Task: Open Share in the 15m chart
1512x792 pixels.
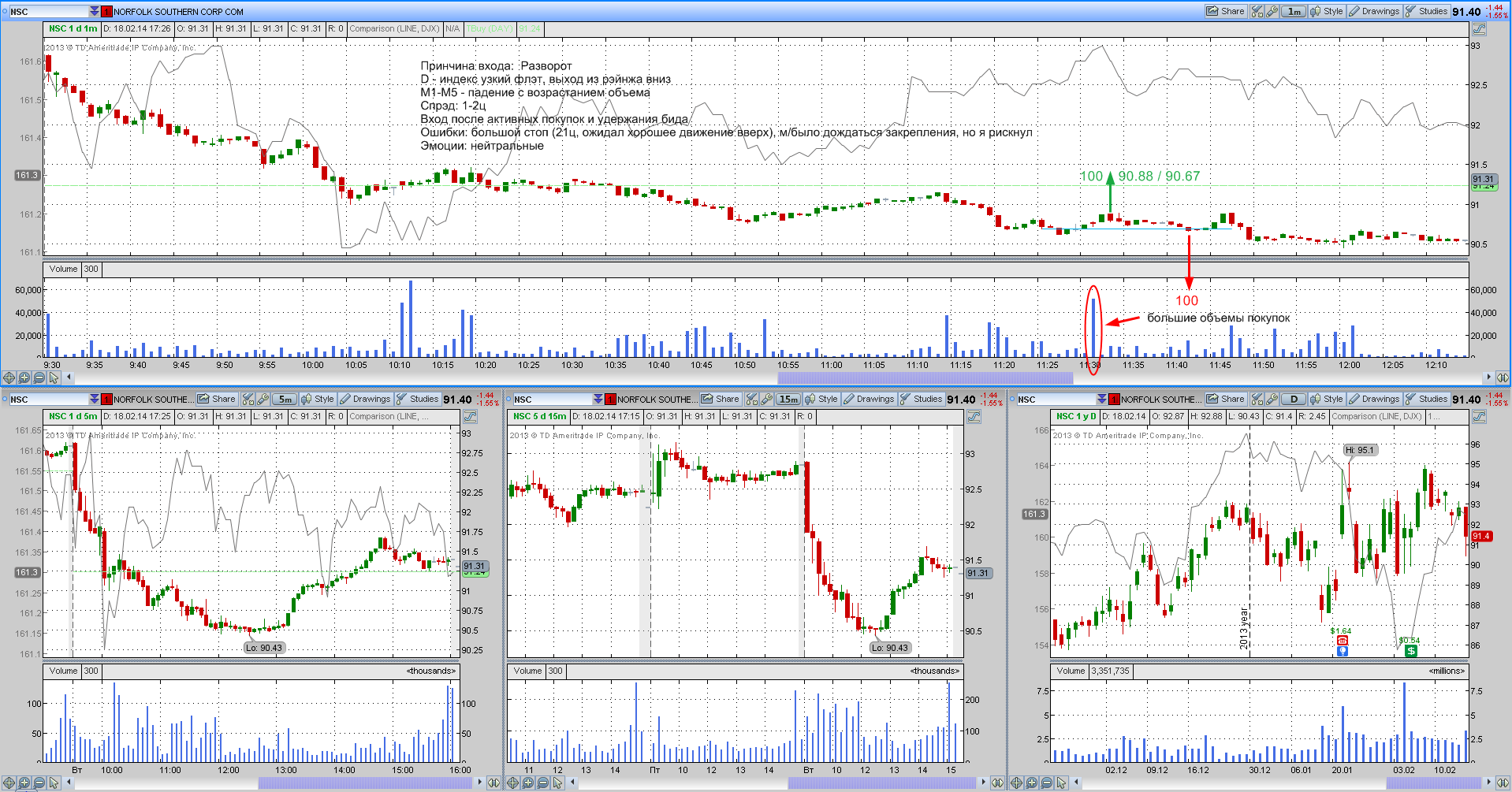Action: click(x=721, y=399)
